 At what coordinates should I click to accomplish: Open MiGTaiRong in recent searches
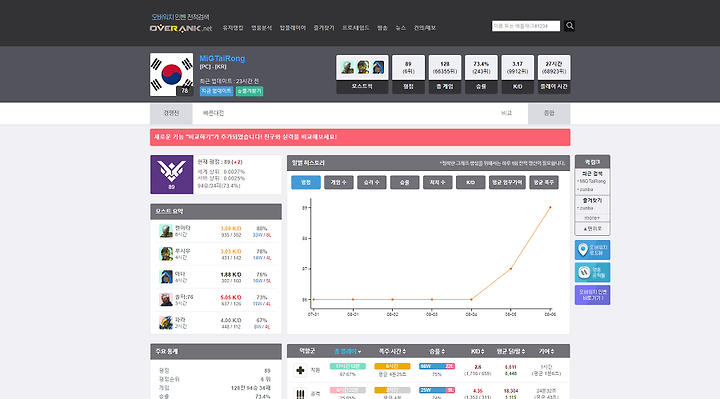click(x=593, y=181)
